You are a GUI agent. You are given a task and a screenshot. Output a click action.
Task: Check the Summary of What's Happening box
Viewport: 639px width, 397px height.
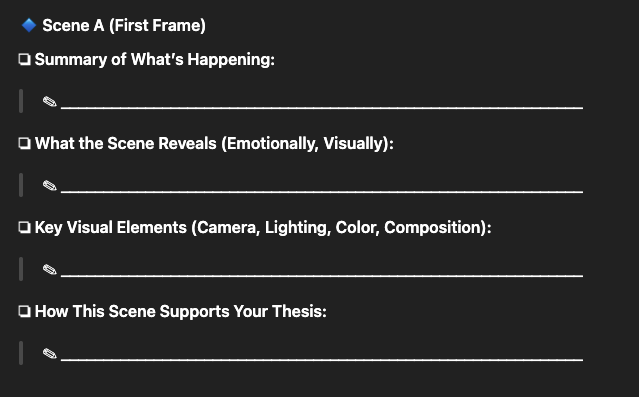pyautogui.click(x=24, y=60)
